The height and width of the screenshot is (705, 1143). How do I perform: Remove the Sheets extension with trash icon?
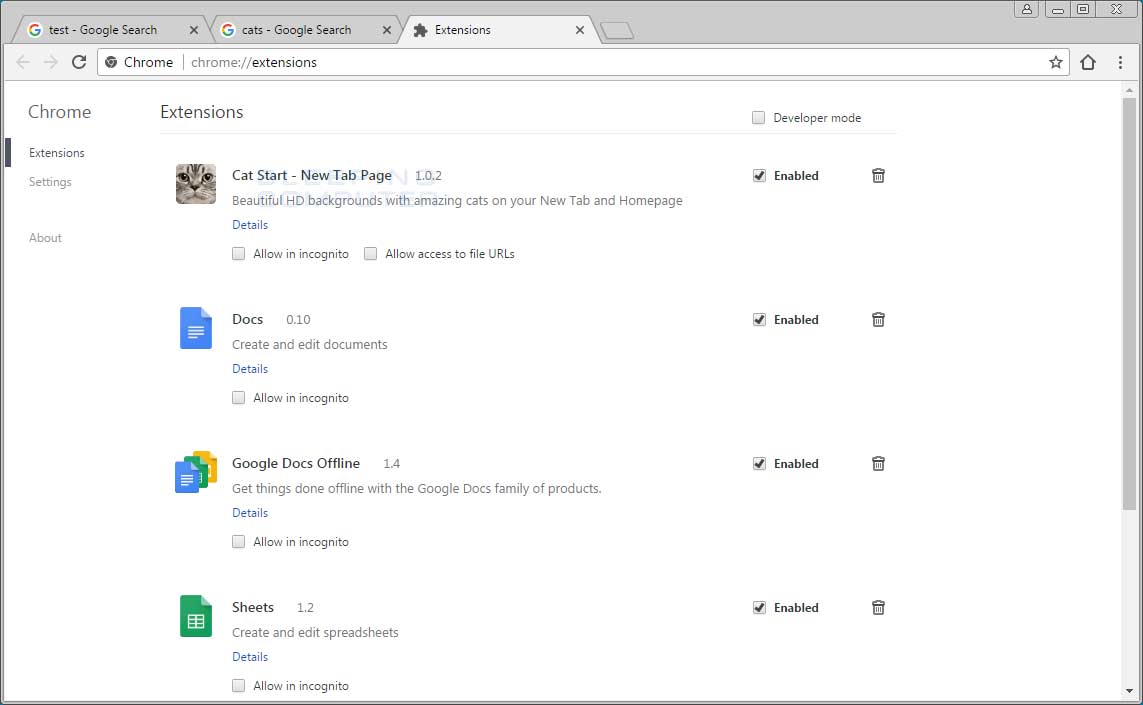coord(878,608)
